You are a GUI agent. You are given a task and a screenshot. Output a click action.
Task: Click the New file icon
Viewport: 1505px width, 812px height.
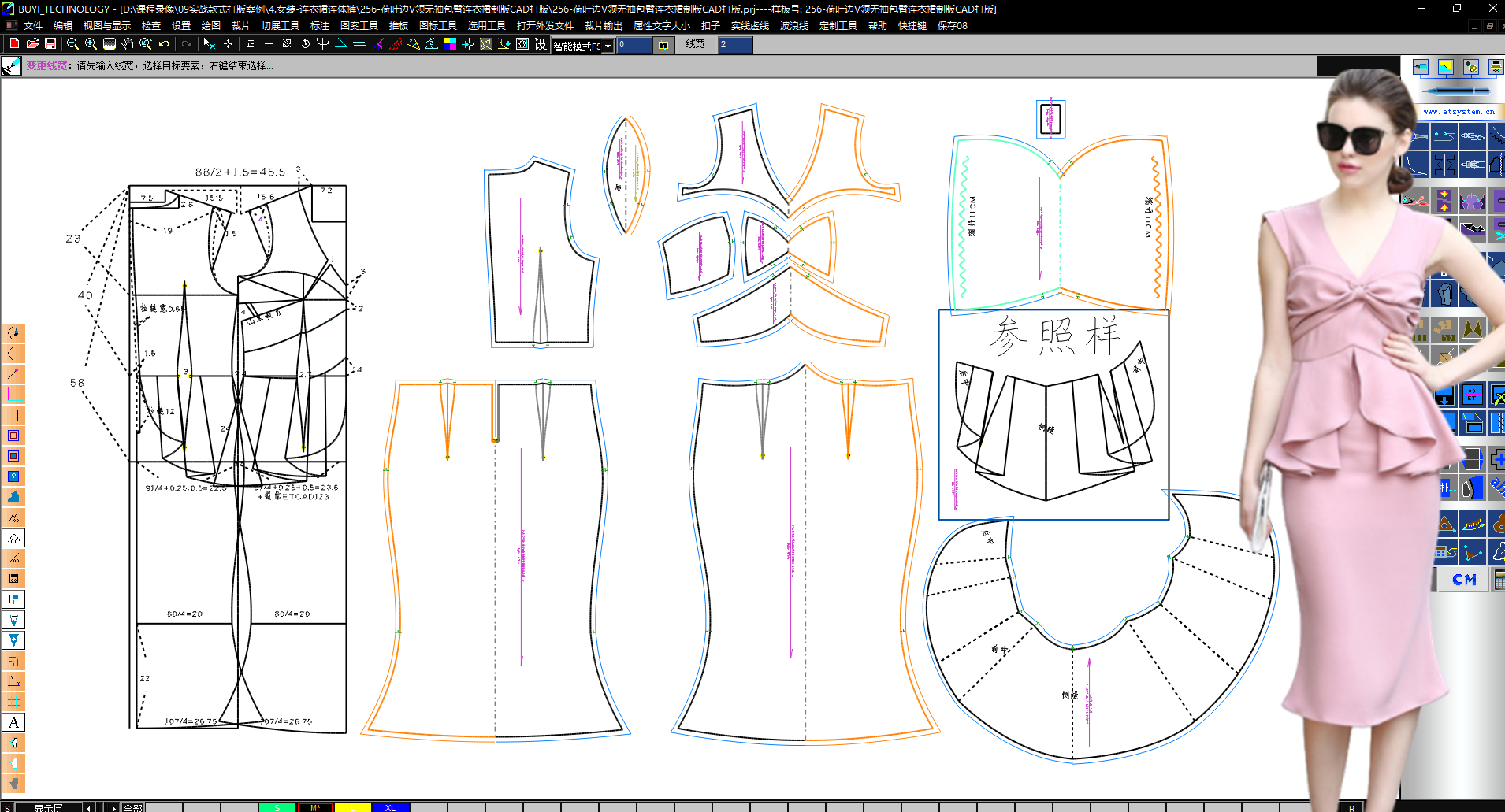14,44
